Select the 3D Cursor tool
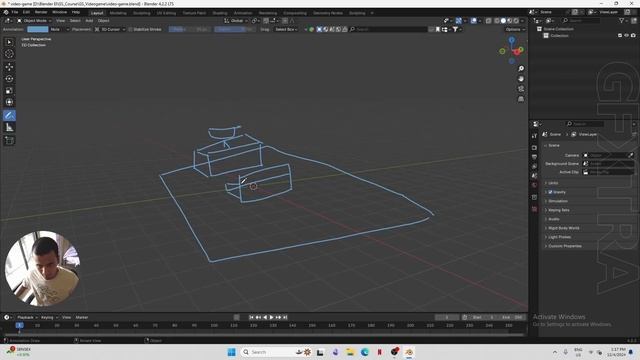The height and width of the screenshot is (360, 640). coord(9,54)
